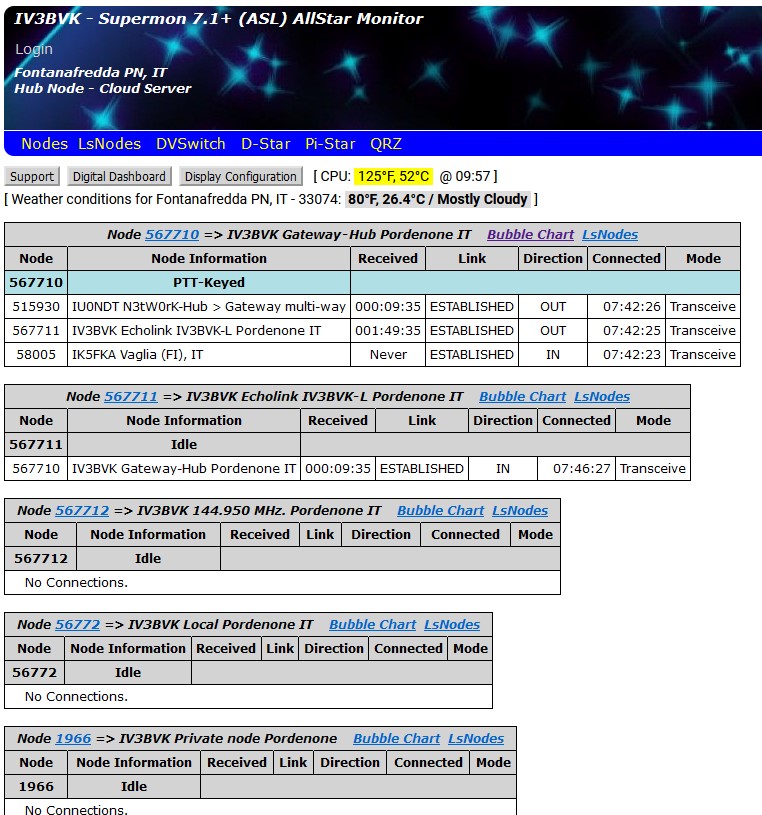Open the D-Star menu item
This screenshot has width=762, height=815.
tap(265, 143)
